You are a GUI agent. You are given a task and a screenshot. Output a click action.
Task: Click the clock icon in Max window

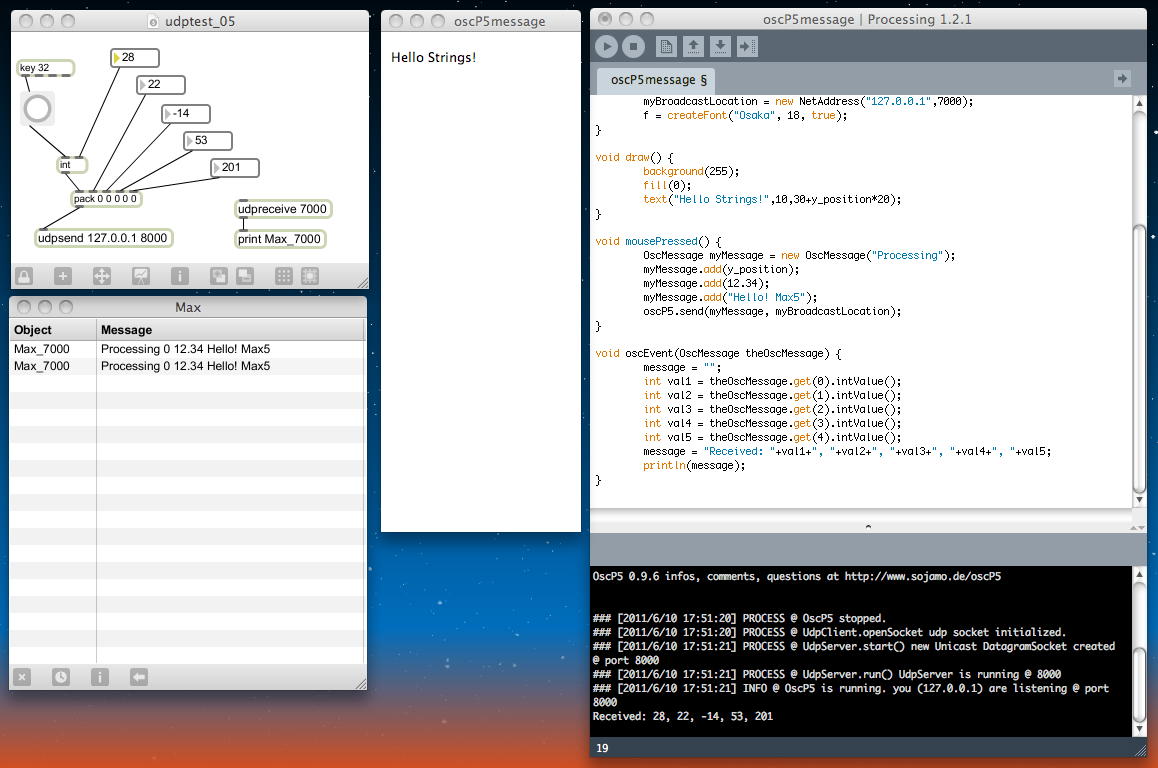click(61, 677)
